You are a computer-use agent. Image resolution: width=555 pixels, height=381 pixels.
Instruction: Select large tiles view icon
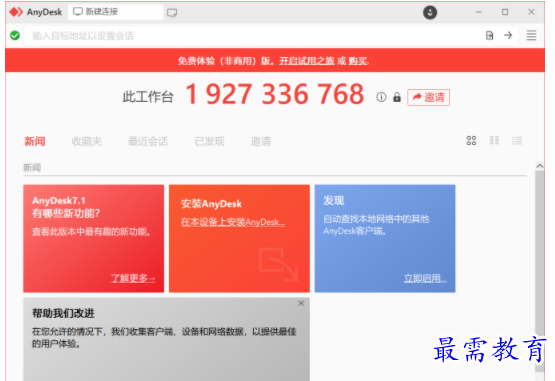(x=471, y=141)
